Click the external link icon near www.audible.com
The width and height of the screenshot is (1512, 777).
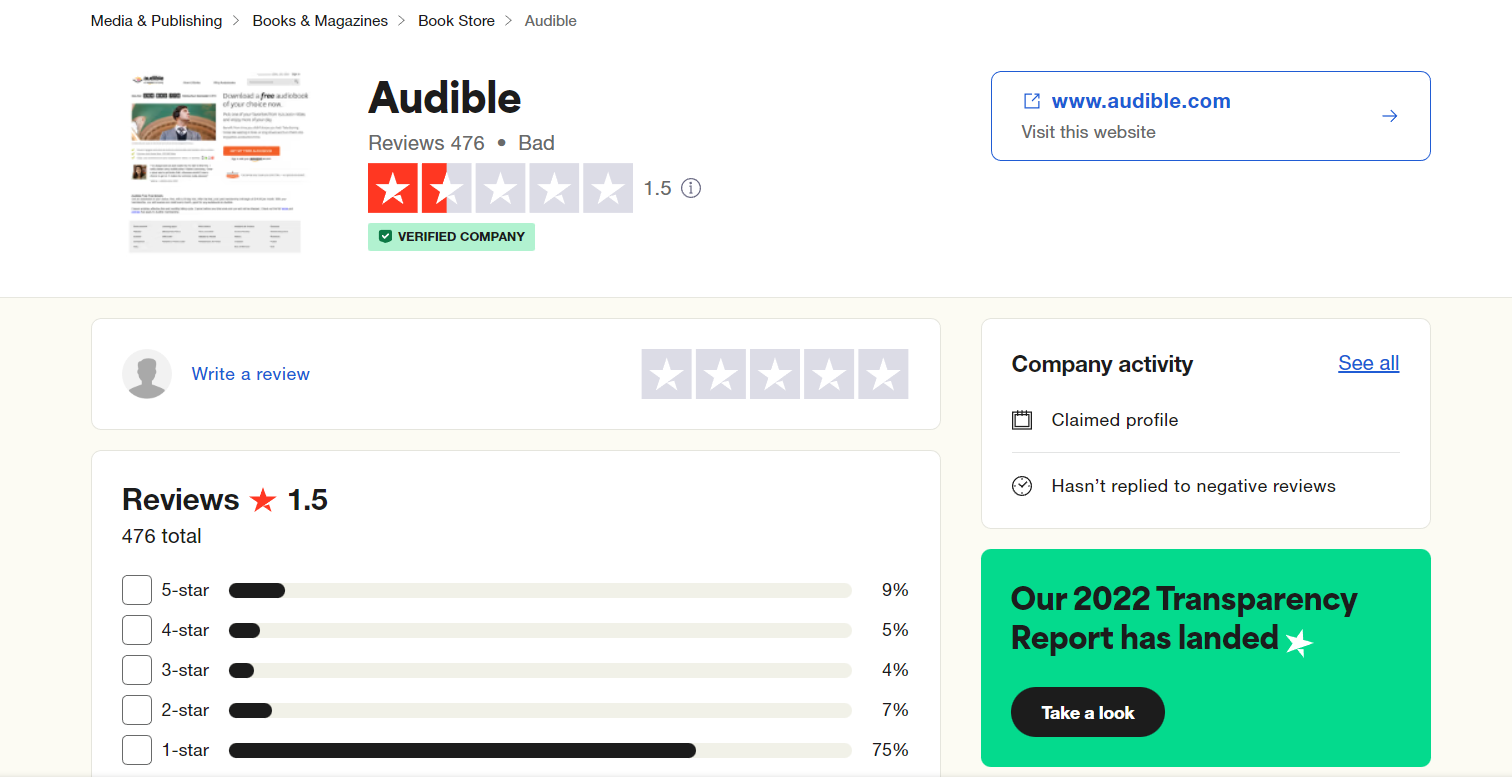click(x=1031, y=101)
